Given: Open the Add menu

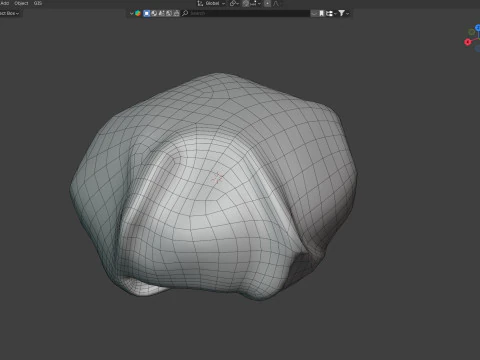Looking at the screenshot, I should click(x=5, y=3).
